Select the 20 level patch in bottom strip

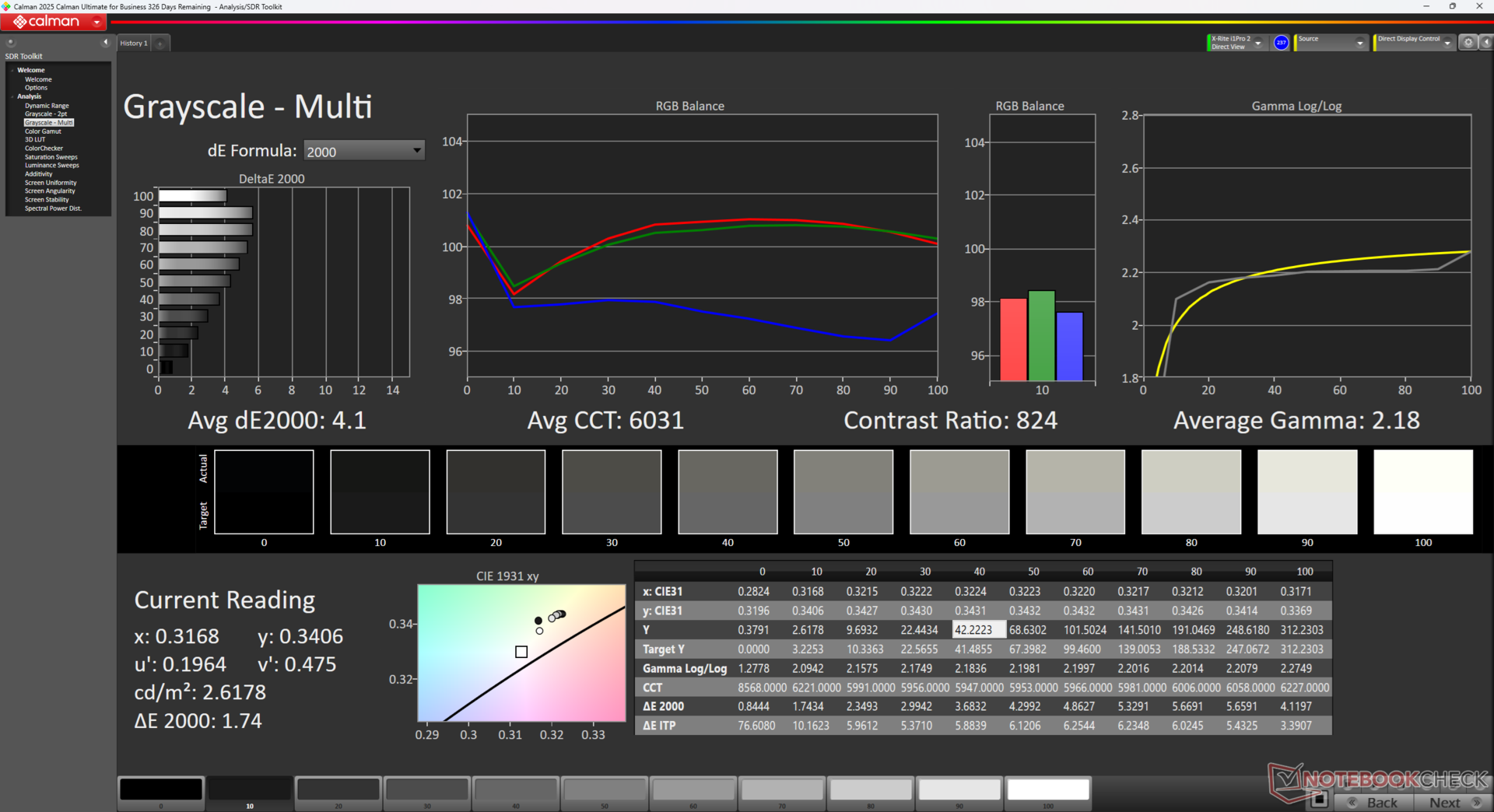point(338,793)
